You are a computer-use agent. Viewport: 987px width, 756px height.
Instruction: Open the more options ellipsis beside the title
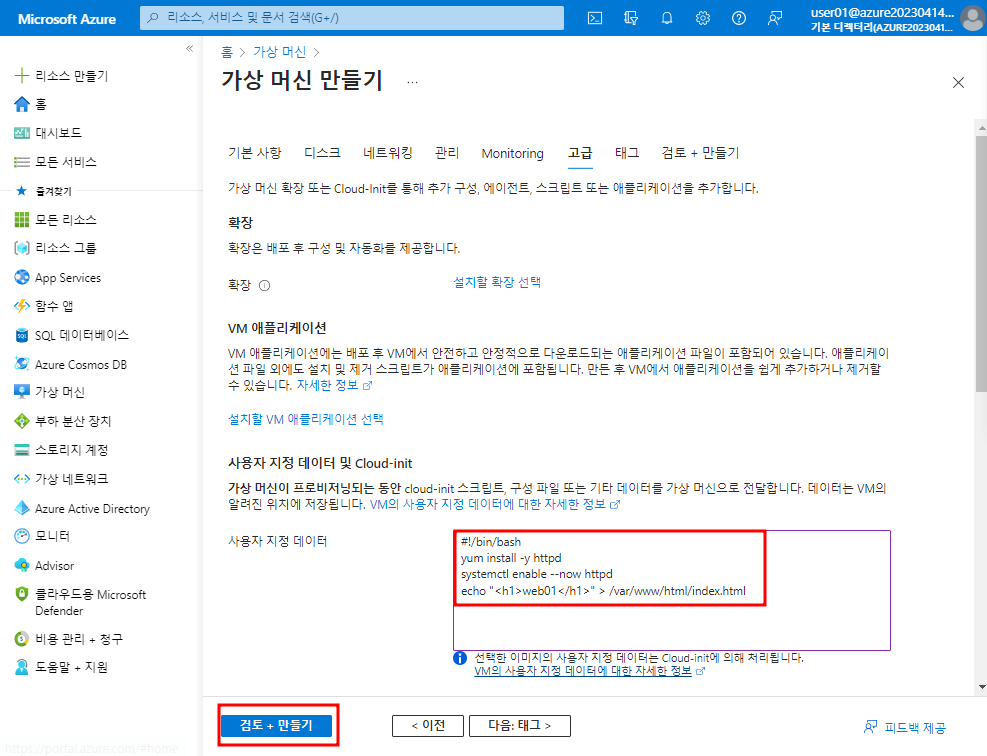coord(412,82)
